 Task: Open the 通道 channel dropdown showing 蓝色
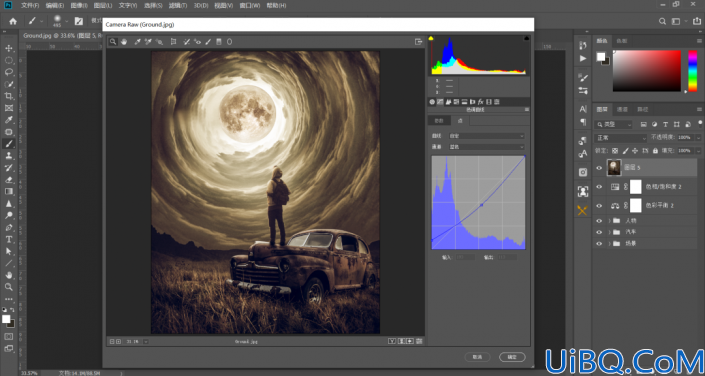click(486, 147)
